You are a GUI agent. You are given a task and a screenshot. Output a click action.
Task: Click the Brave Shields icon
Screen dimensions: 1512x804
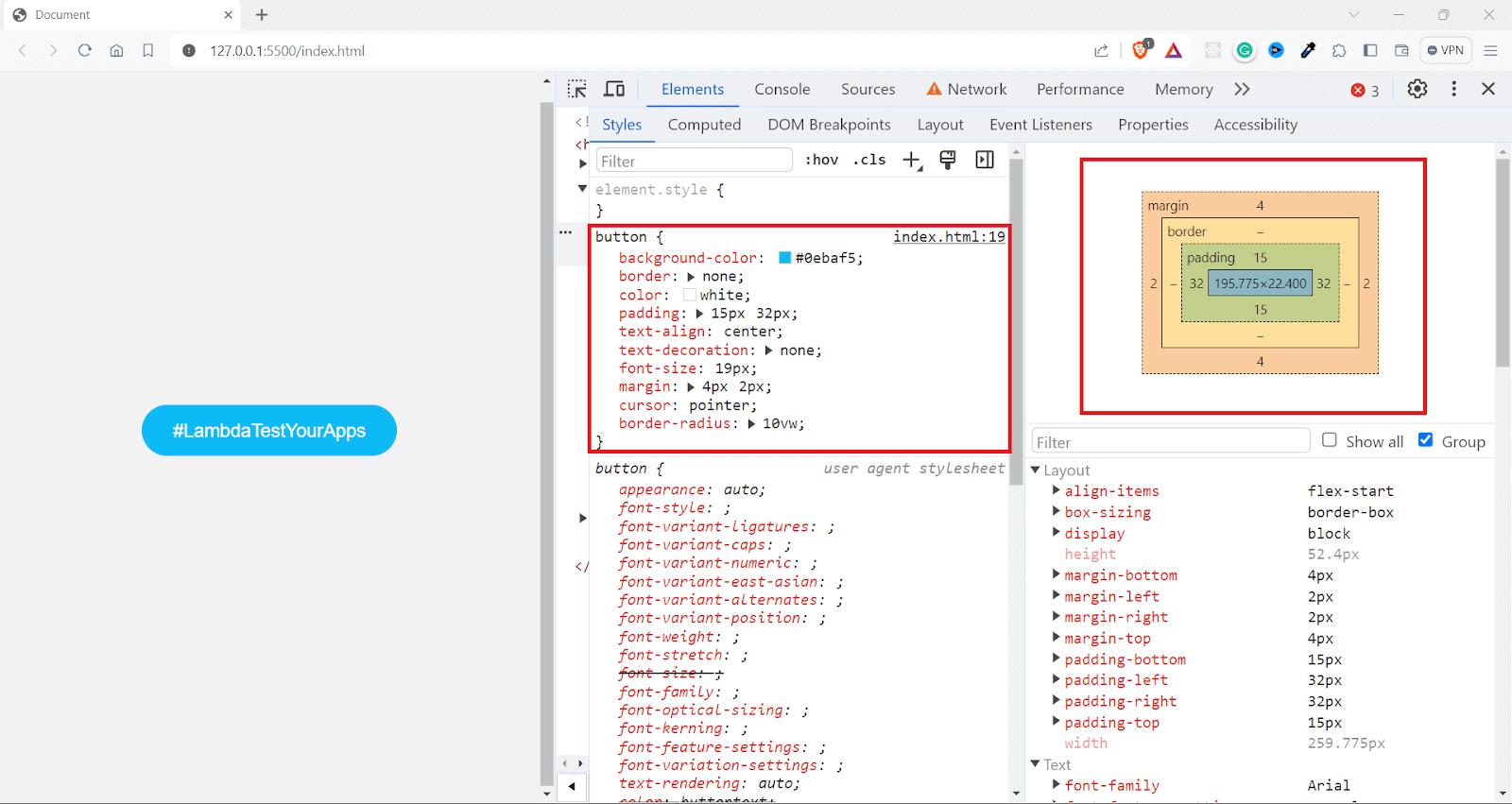click(x=1141, y=51)
